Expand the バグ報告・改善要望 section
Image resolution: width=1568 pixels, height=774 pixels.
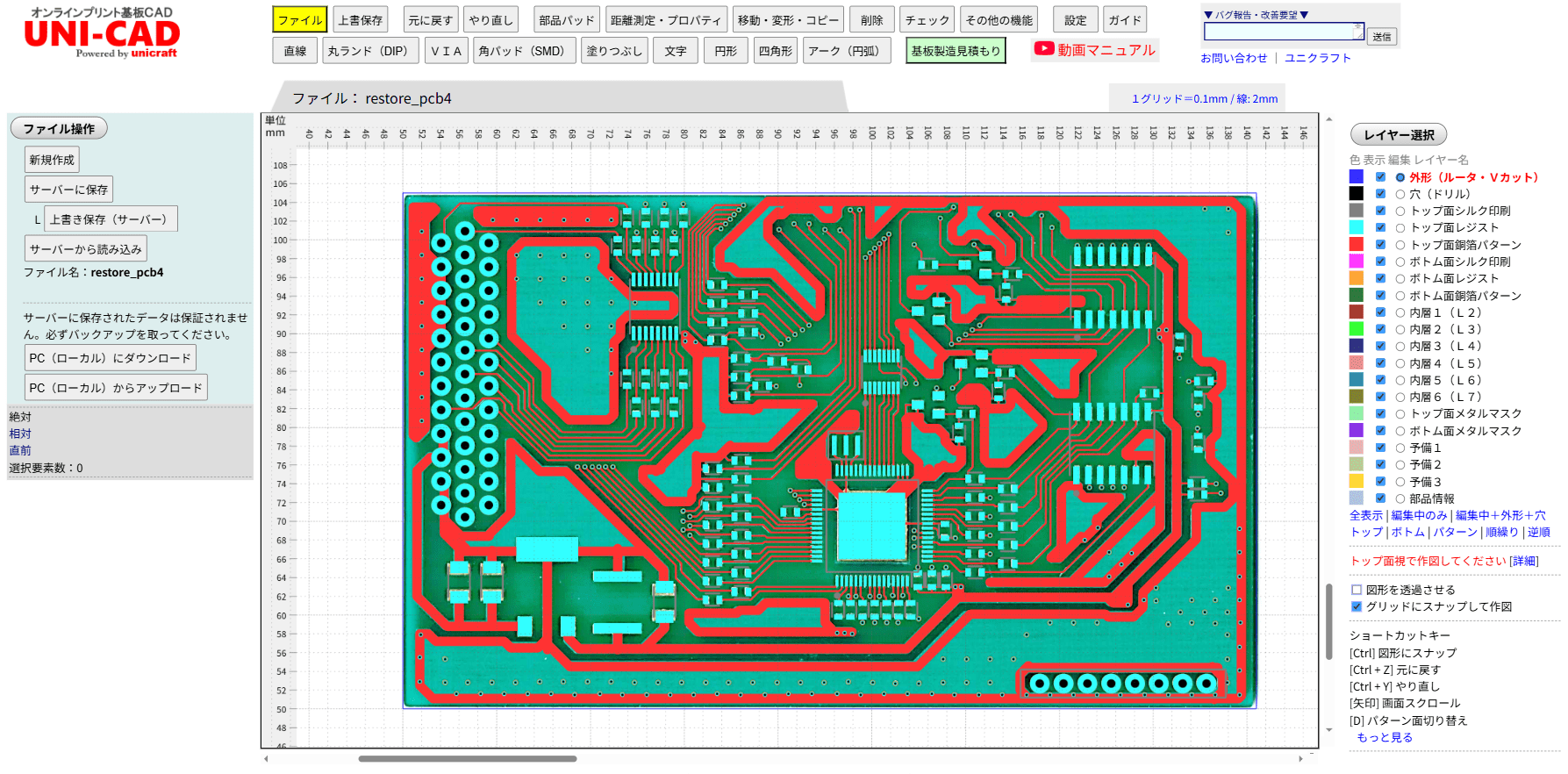[1256, 15]
